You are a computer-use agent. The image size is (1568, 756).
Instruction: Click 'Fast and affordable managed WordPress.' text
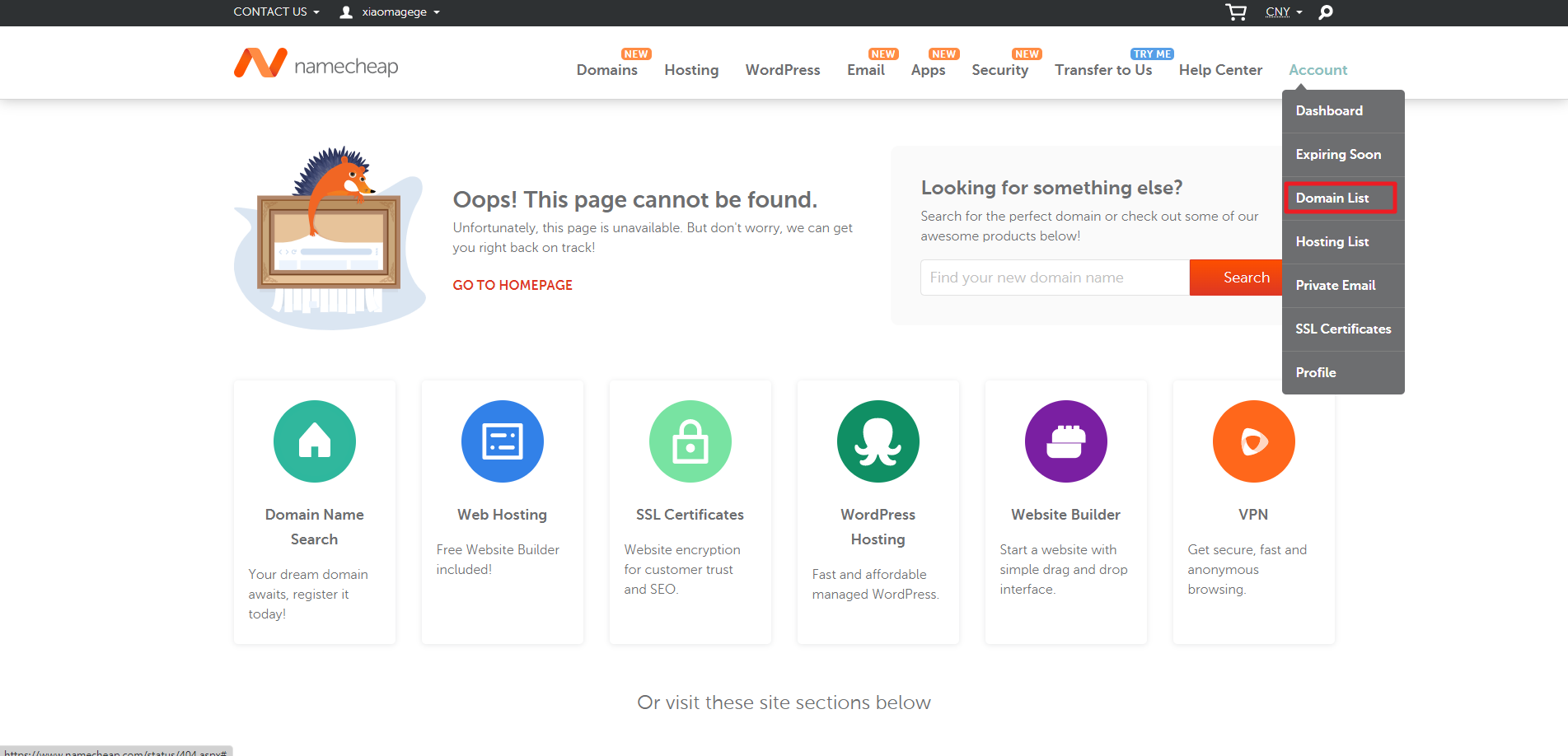(875, 584)
